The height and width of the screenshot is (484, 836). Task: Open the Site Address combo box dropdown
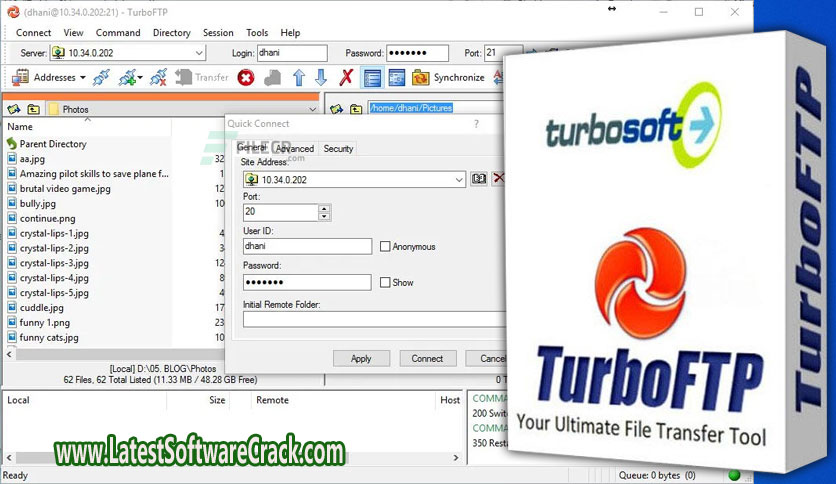(459, 180)
